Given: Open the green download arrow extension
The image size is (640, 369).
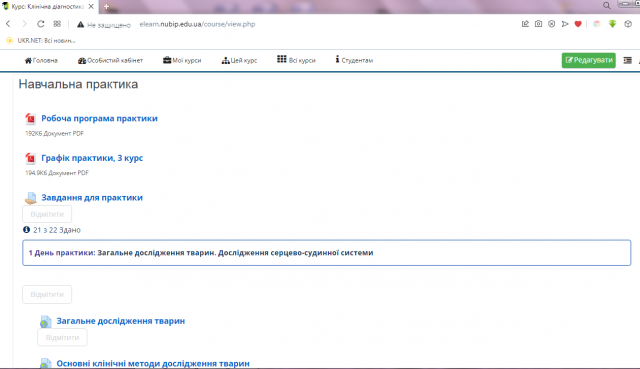Looking at the screenshot, I should (x=612, y=24).
